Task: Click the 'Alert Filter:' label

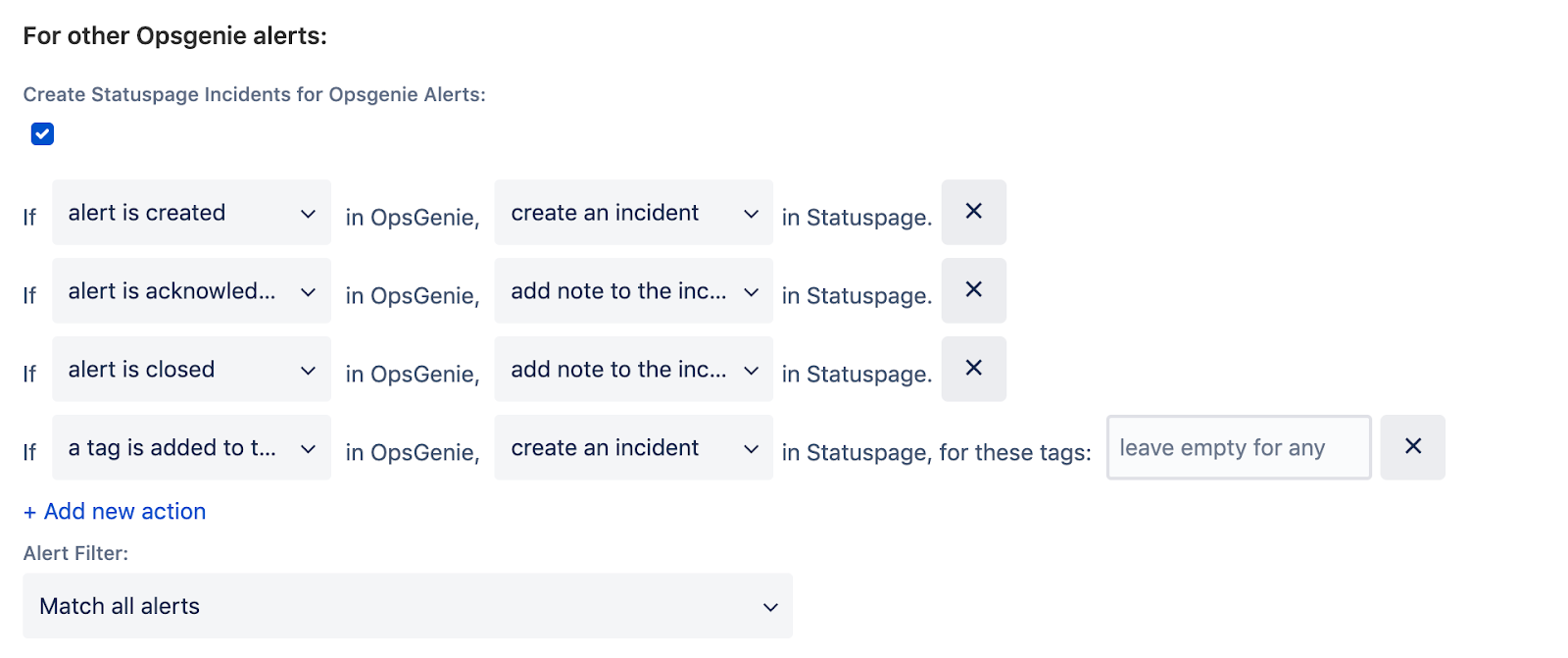Action: 75,553
